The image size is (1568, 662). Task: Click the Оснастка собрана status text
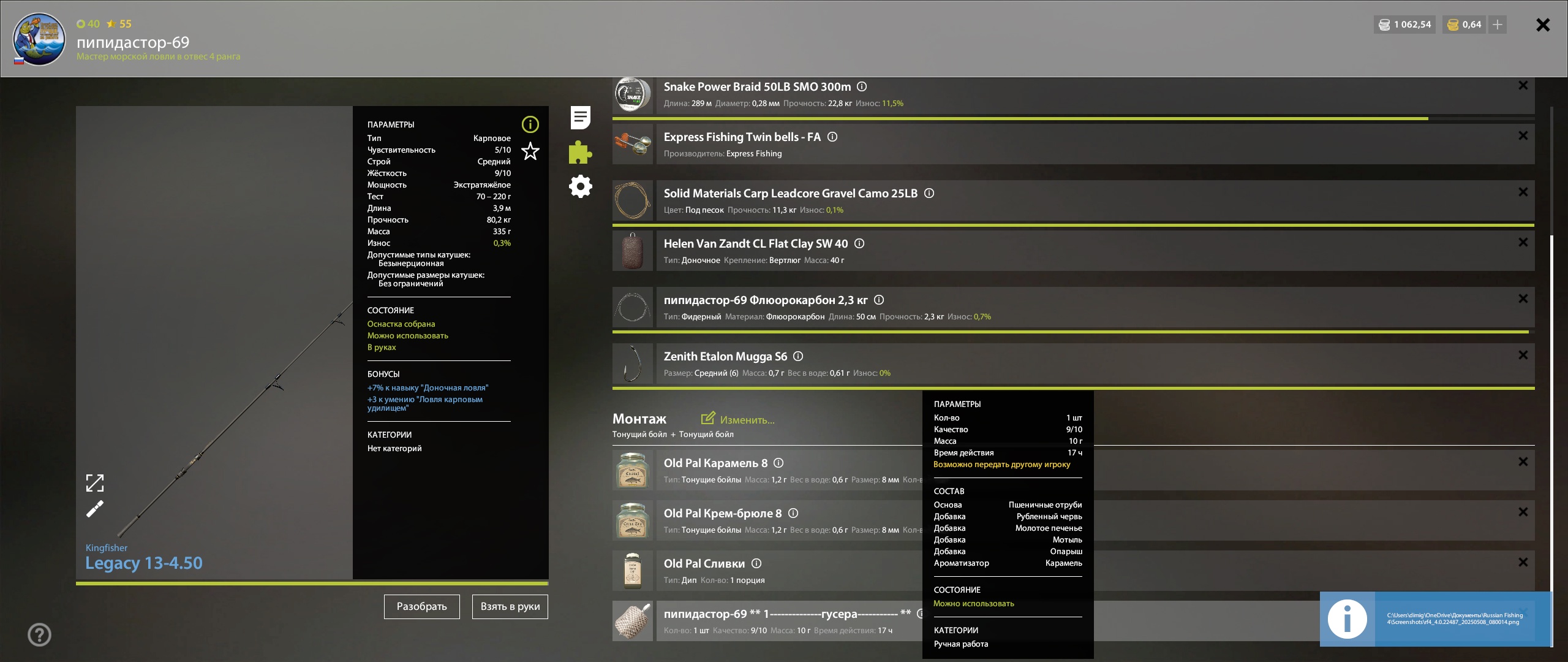tap(401, 324)
